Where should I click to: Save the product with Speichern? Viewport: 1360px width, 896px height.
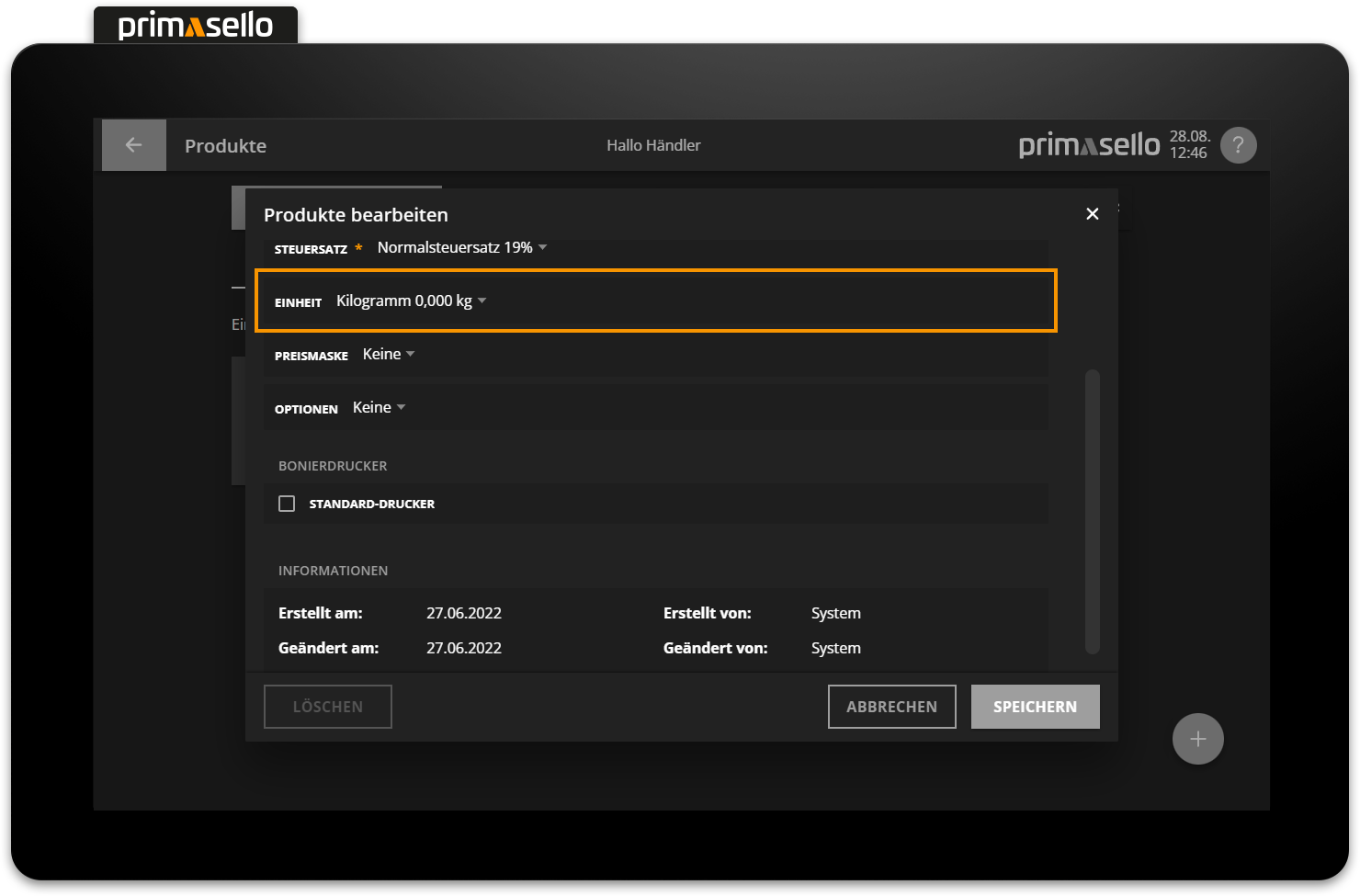(1035, 707)
